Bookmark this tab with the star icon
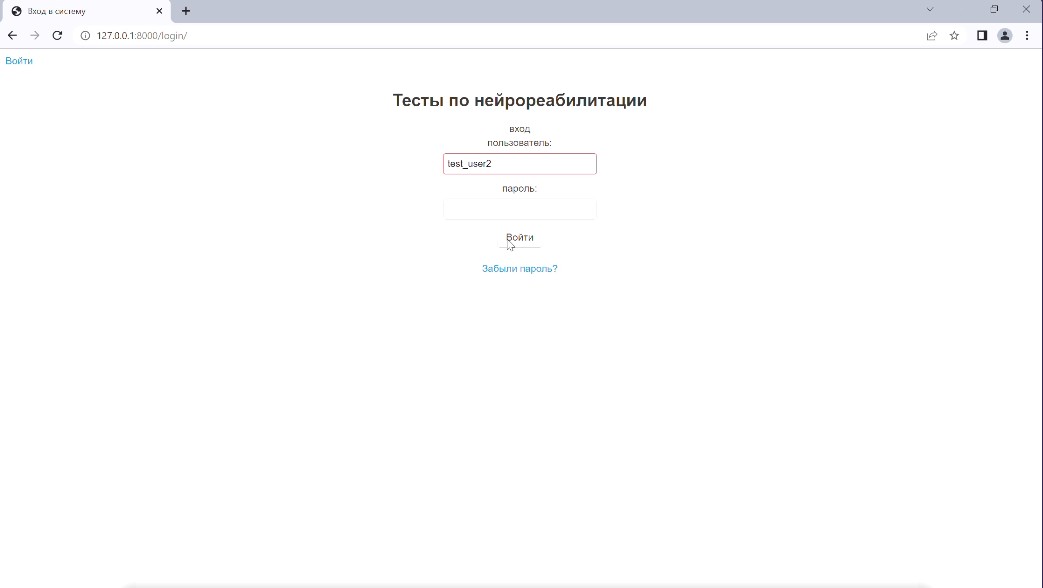This screenshot has height=588, width=1043. [x=955, y=35]
